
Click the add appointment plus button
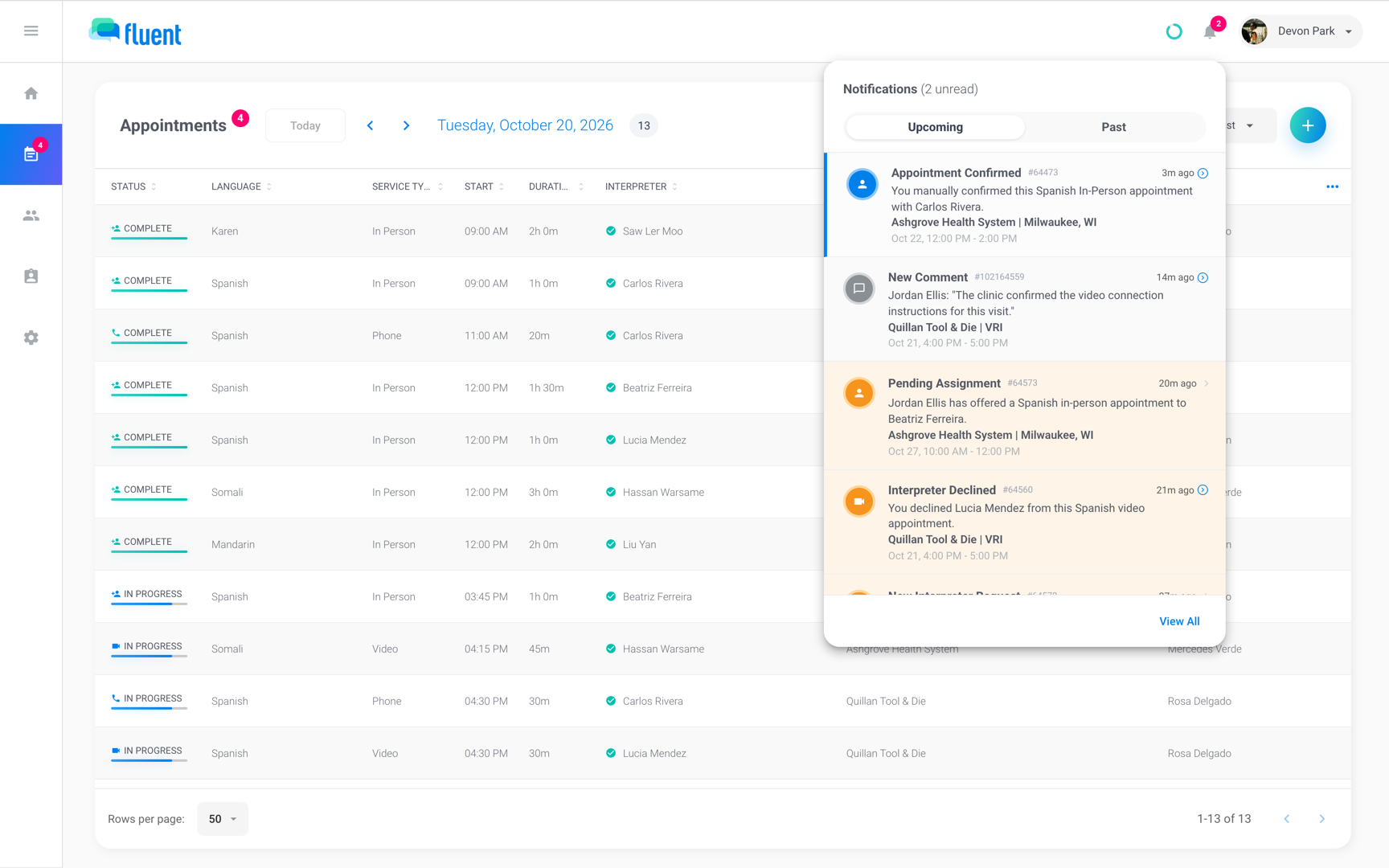1308,125
